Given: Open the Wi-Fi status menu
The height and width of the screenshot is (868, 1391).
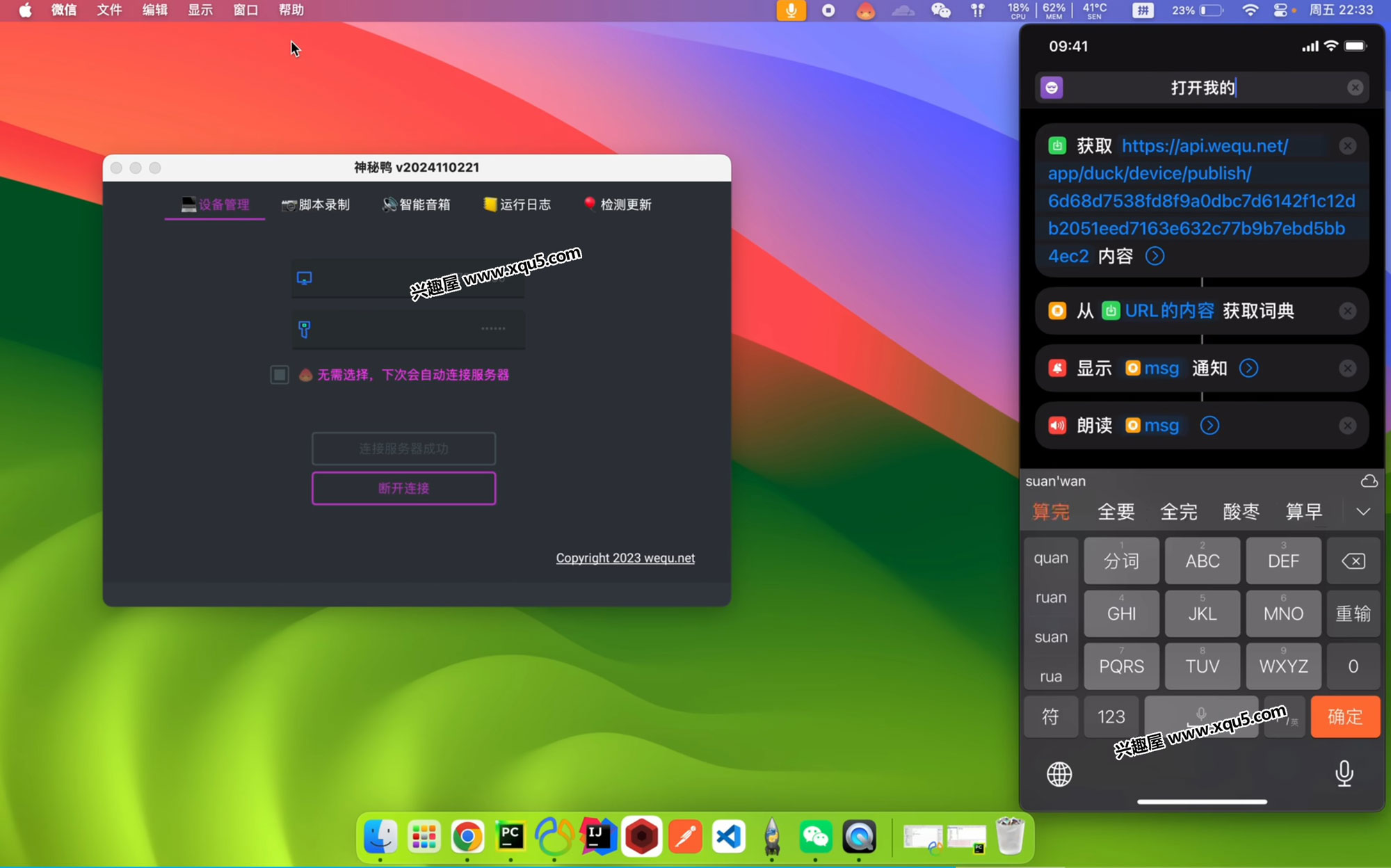Looking at the screenshot, I should (1251, 10).
